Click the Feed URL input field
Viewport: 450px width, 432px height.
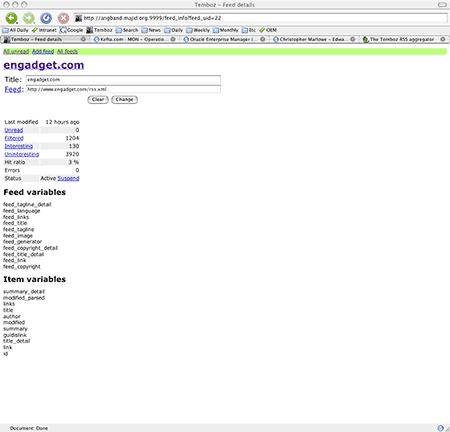[123, 89]
